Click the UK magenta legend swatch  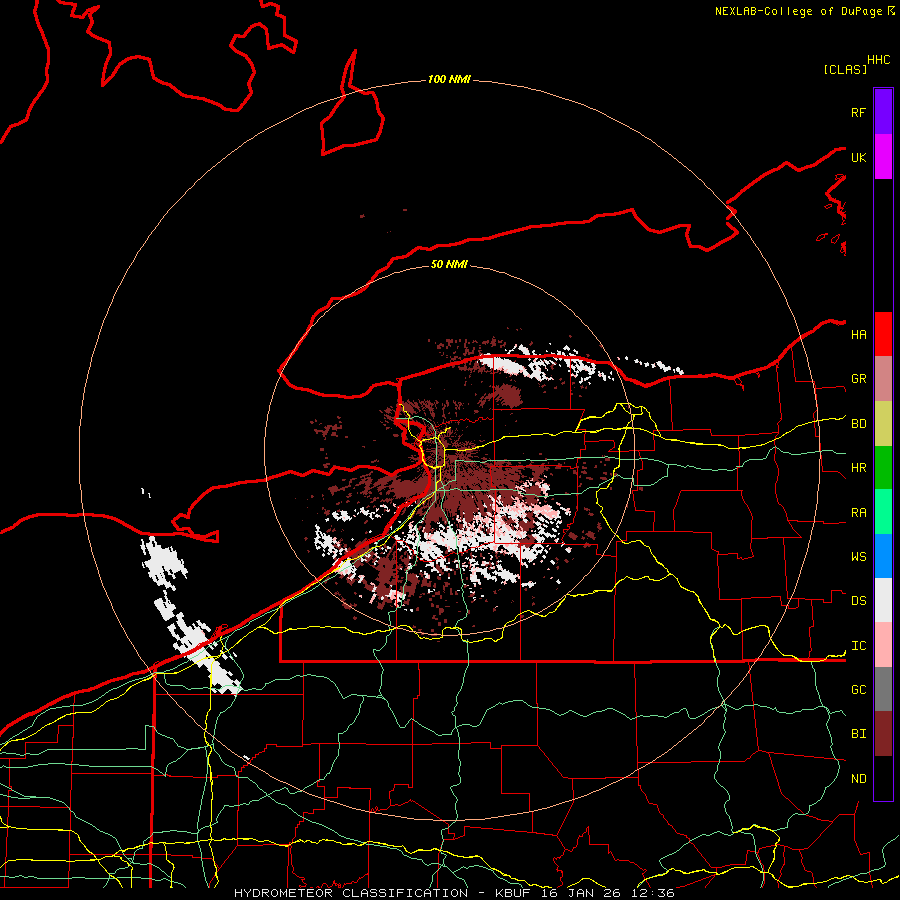[883, 157]
